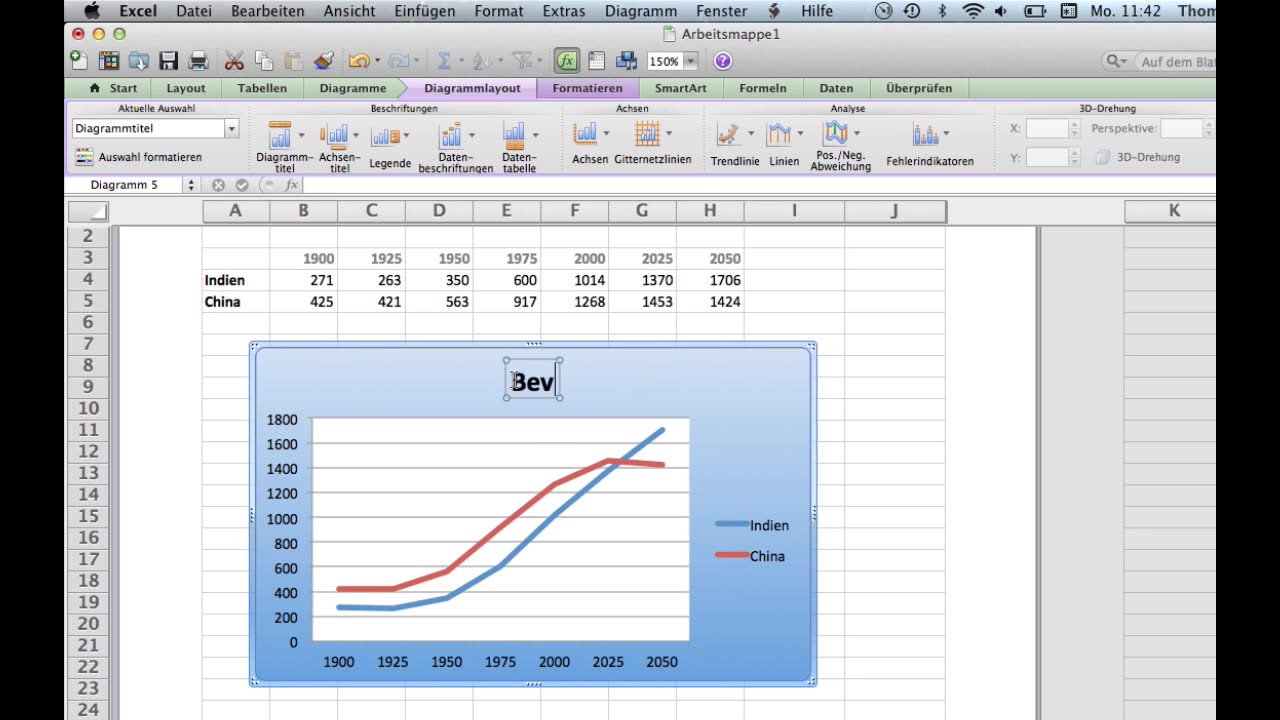This screenshot has width=1280, height=720.
Task: Open the Wi-Fi status menu icon
Action: (x=973, y=11)
